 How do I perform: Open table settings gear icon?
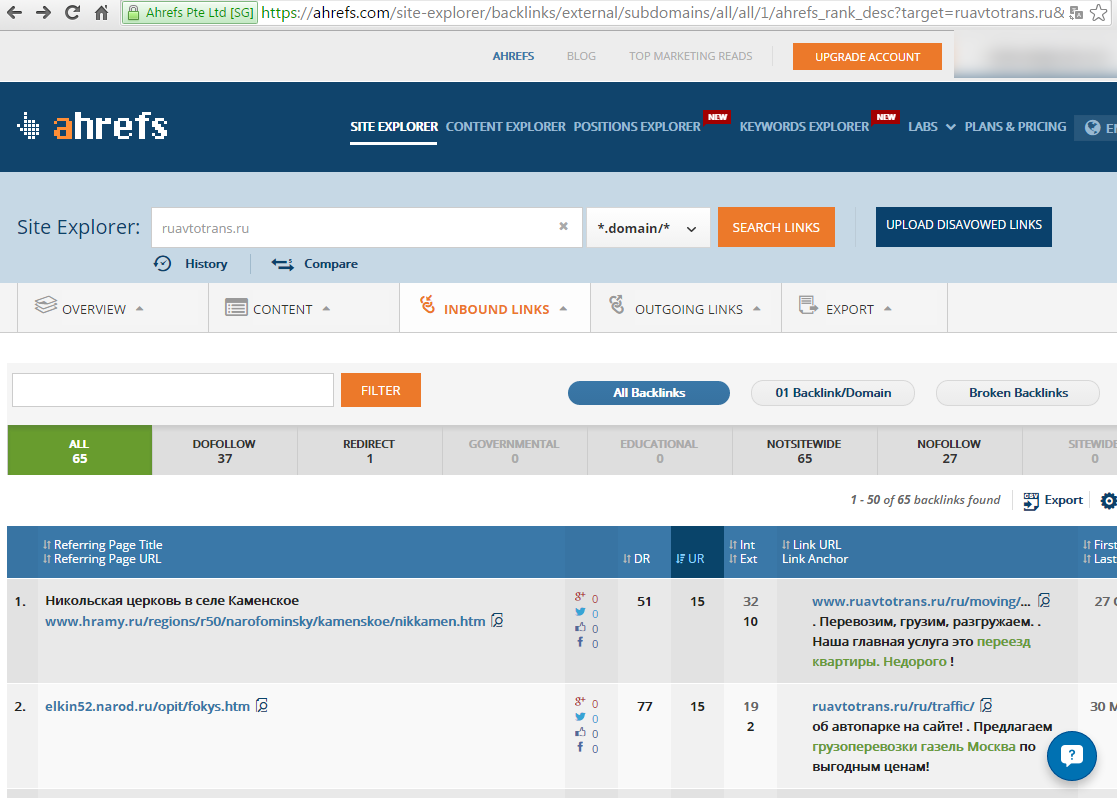(x=1108, y=501)
